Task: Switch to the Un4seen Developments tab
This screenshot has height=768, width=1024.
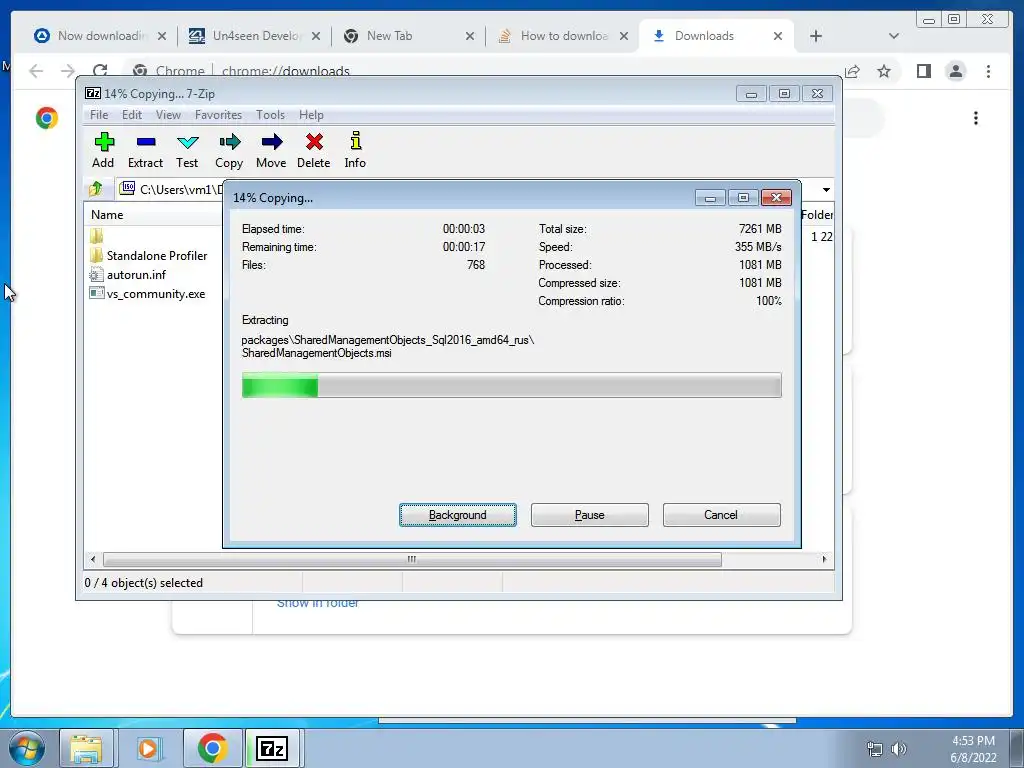Action: [x=255, y=36]
